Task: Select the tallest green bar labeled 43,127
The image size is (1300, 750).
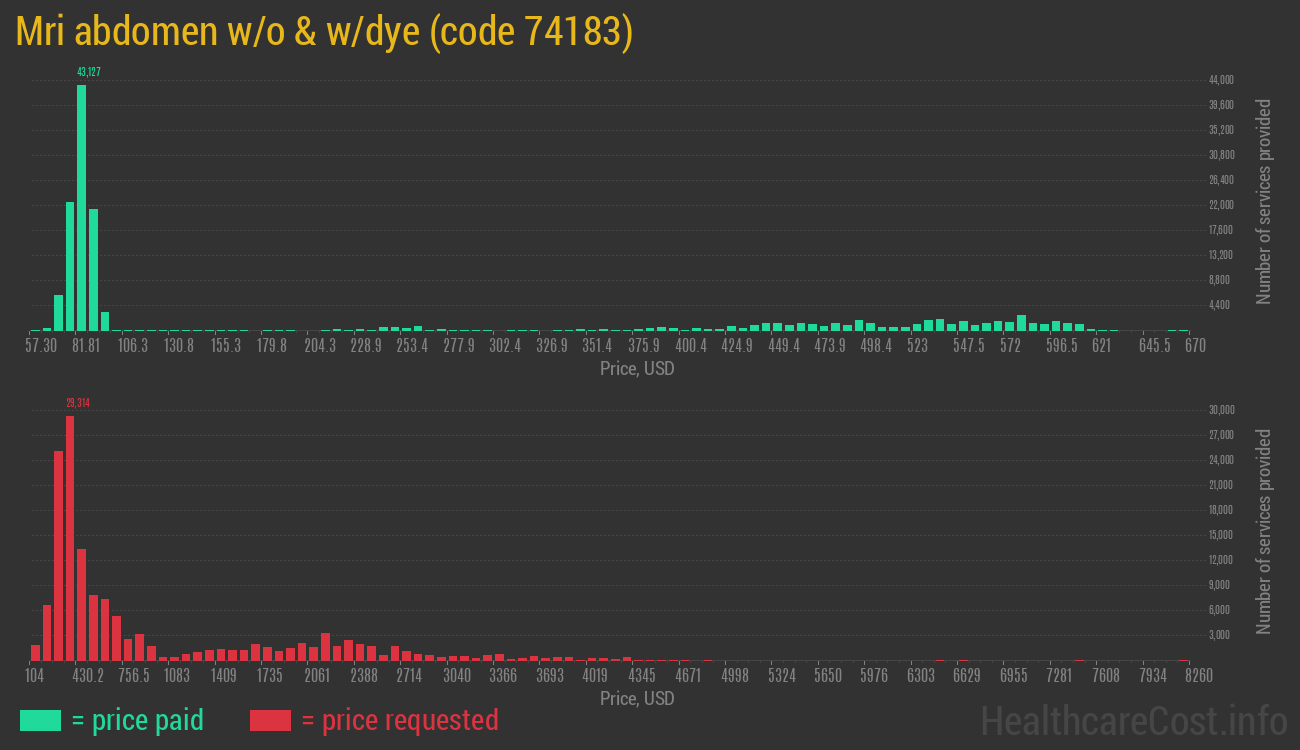Action: [x=82, y=207]
